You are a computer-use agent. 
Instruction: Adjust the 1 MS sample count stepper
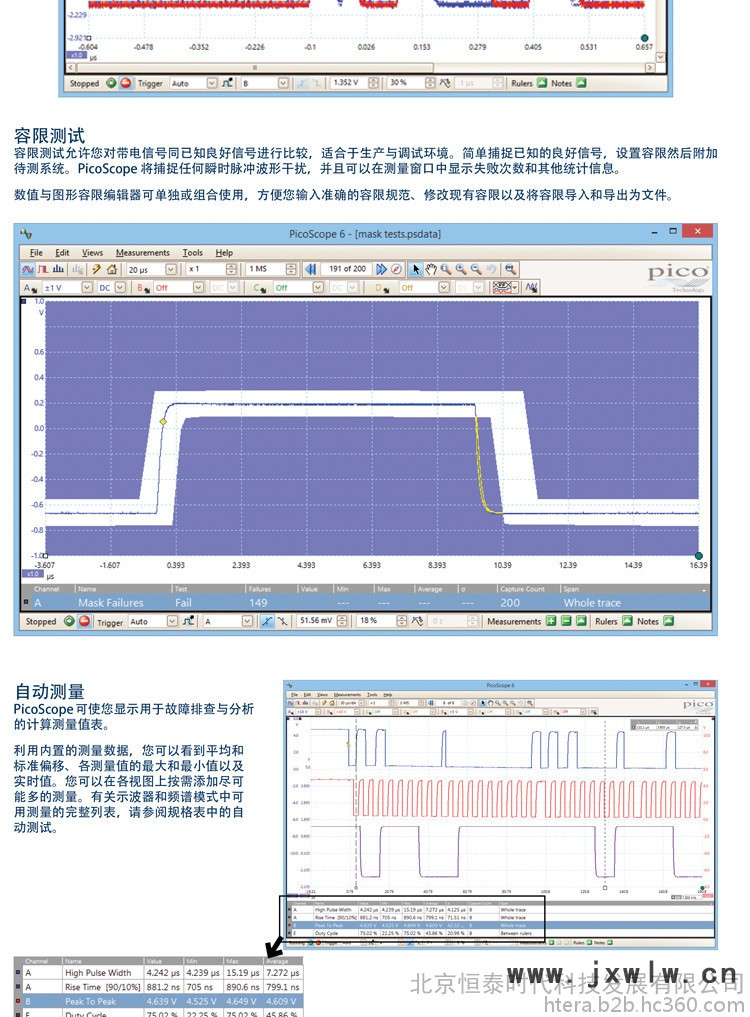point(291,269)
